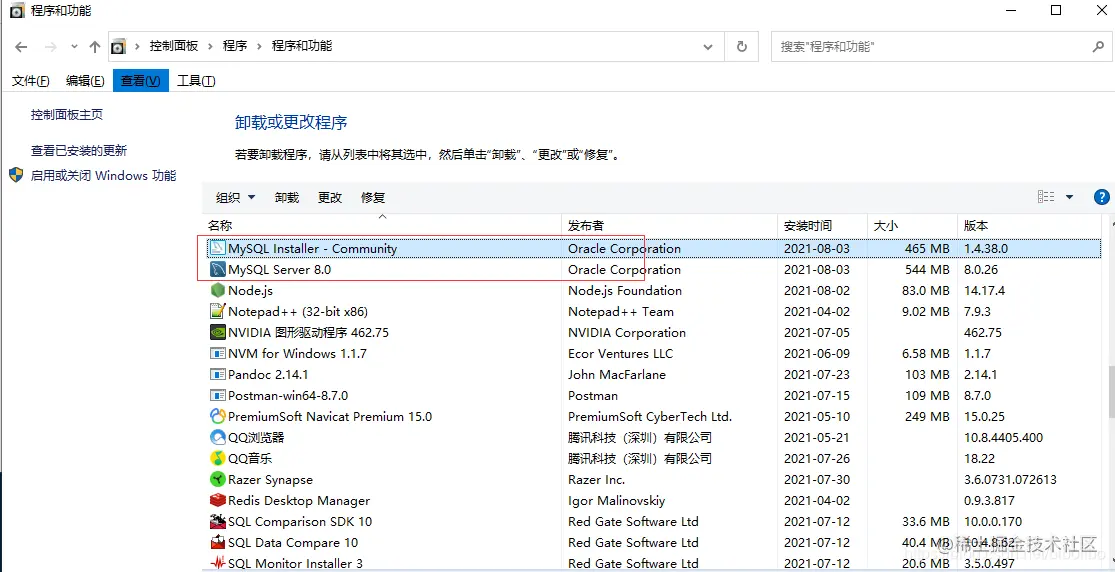Sort by the 名称 column header
The width and height of the screenshot is (1115, 572).
382,226
